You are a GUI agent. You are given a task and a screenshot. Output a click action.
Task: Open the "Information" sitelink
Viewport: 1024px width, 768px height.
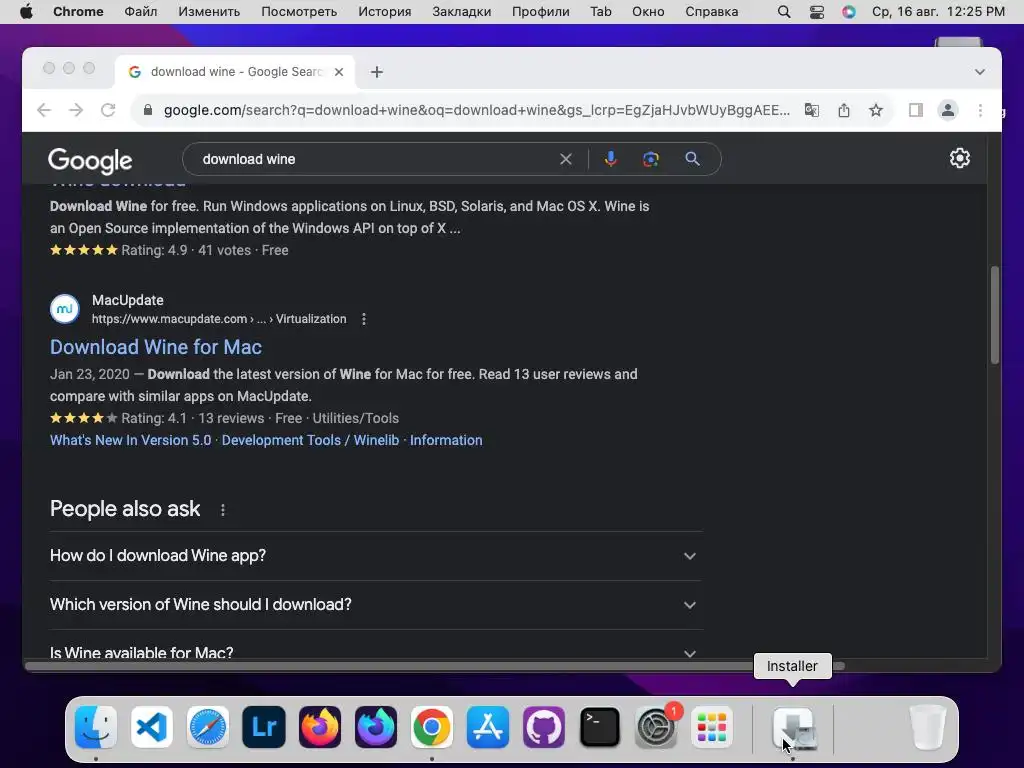[x=446, y=440]
